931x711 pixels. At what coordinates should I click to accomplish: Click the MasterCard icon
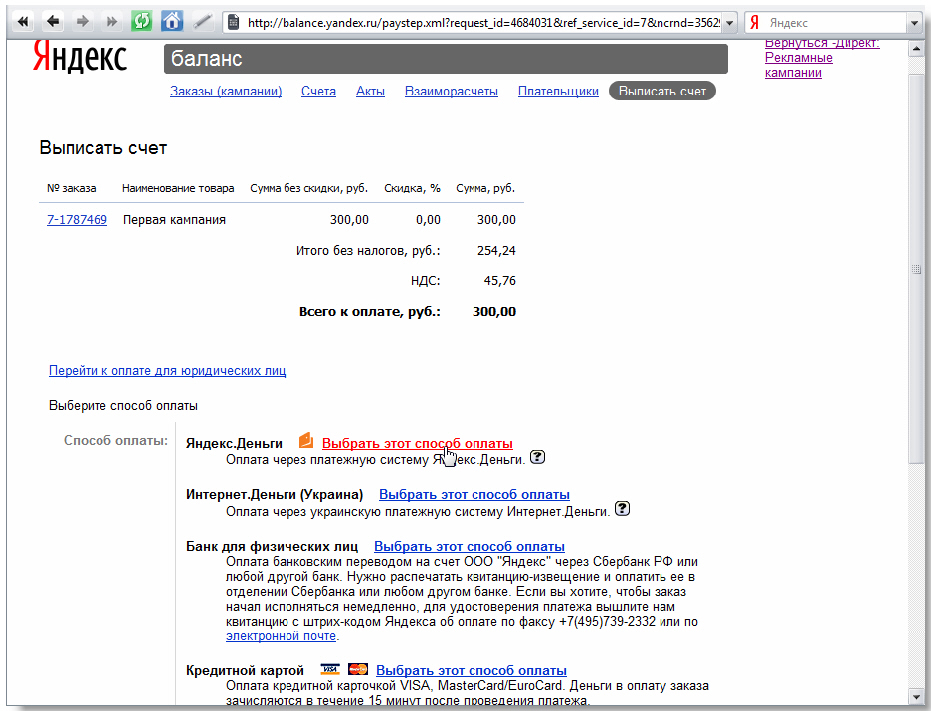(358, 669)
